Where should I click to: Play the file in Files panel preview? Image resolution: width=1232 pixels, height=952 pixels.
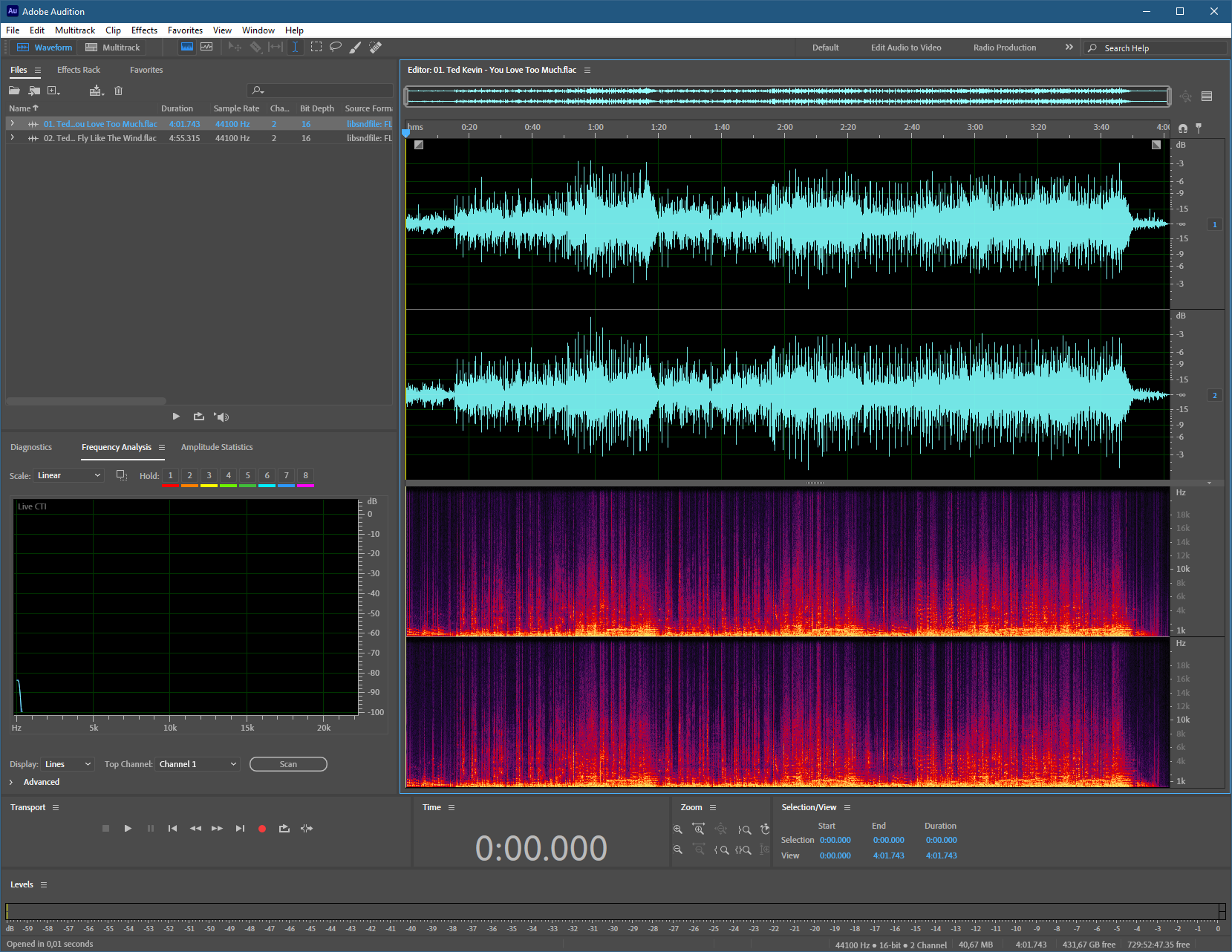coord(176,417)
